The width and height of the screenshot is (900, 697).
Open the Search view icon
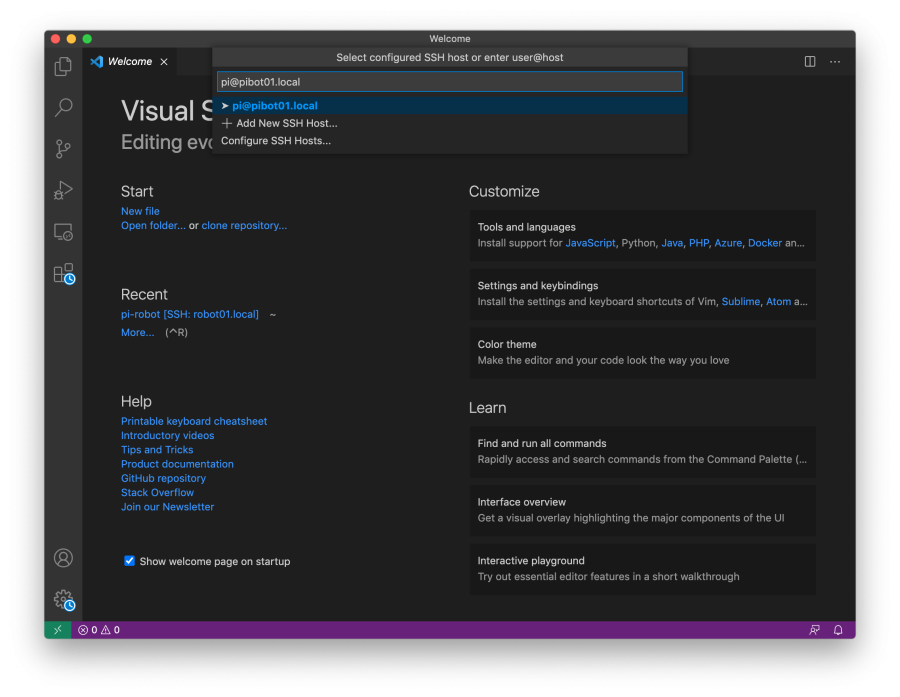click(x=63, y=107)
